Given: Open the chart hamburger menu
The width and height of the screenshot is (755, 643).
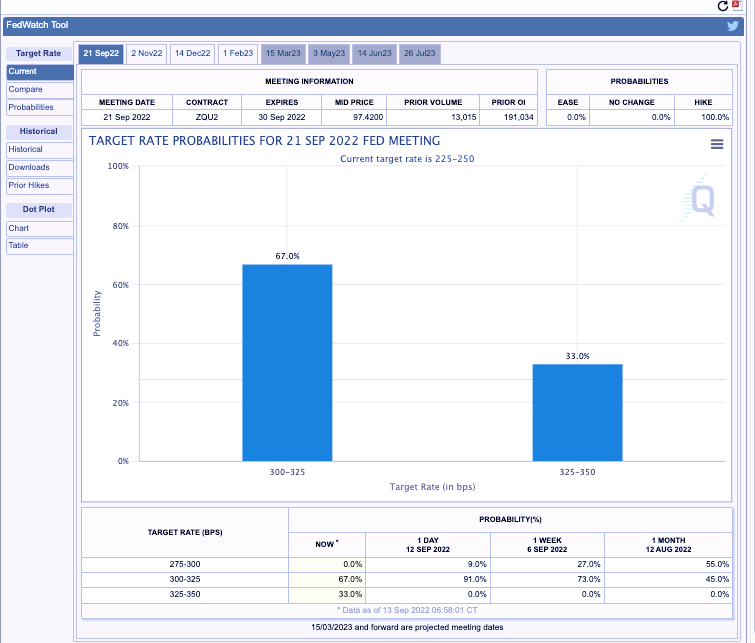Looking at the screenshot, I should coord(716,144).
